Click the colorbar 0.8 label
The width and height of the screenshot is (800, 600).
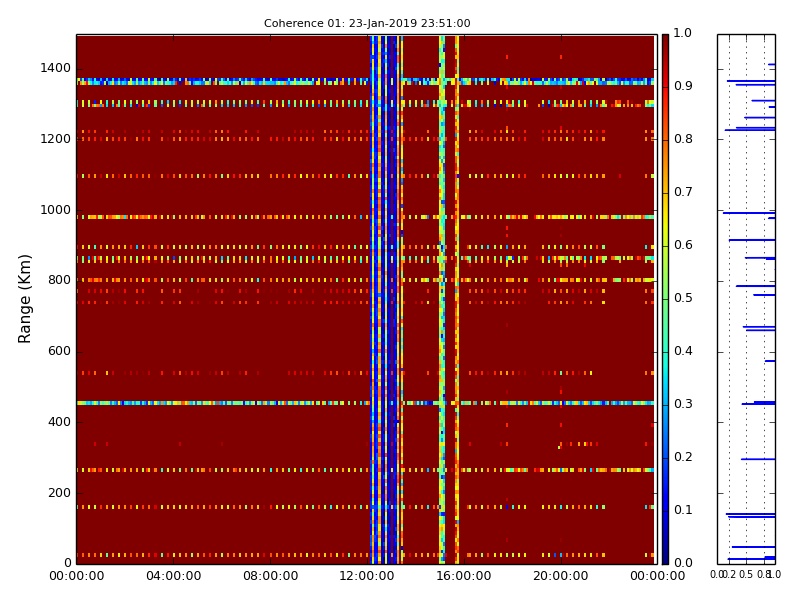683,139
